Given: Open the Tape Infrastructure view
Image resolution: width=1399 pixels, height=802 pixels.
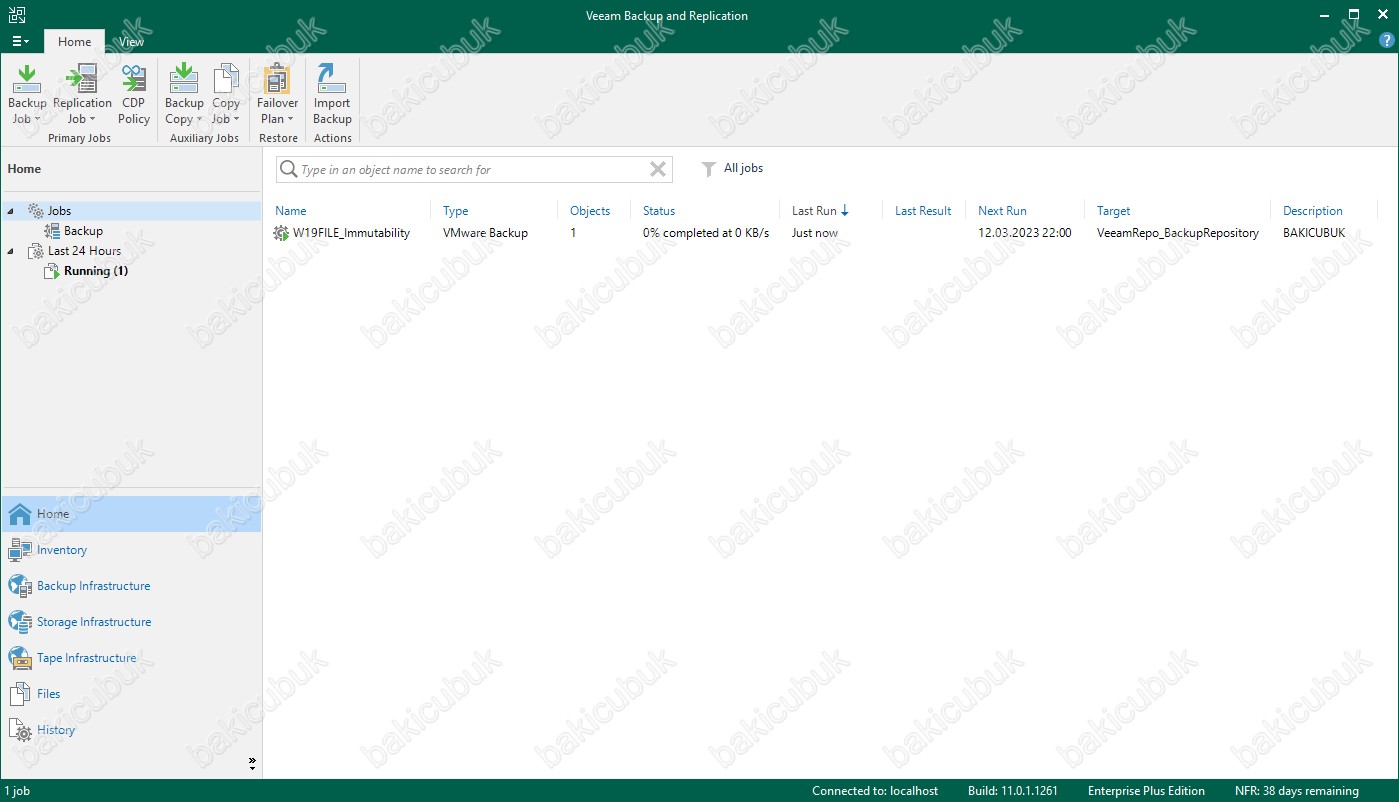Looking at the screenshot, I should click(x=131, y=658).
